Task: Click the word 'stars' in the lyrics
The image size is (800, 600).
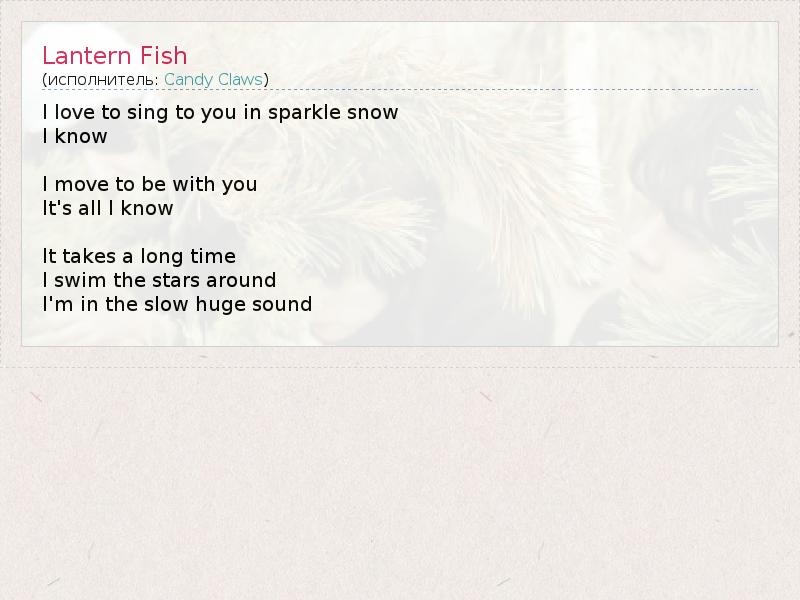Action: 176,281
